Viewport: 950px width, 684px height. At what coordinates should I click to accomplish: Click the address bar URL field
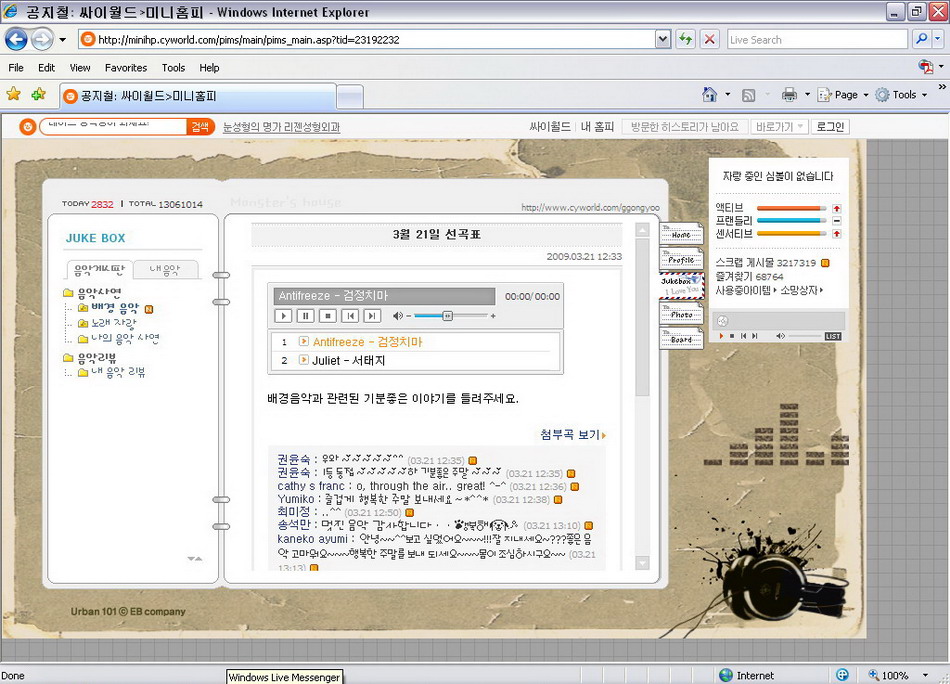click(367, 40)
